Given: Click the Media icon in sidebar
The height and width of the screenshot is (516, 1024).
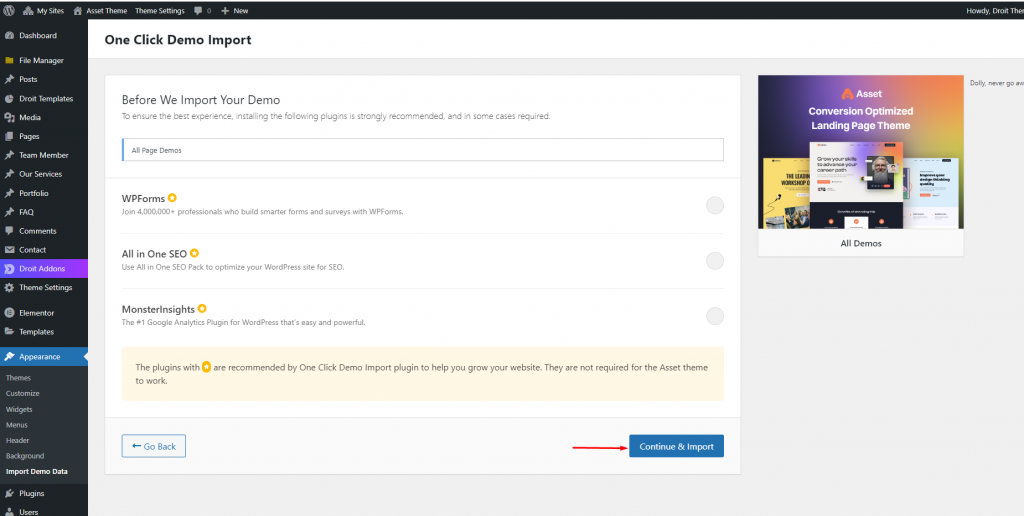Looking at the screenshot, I should tap(9, 117).
